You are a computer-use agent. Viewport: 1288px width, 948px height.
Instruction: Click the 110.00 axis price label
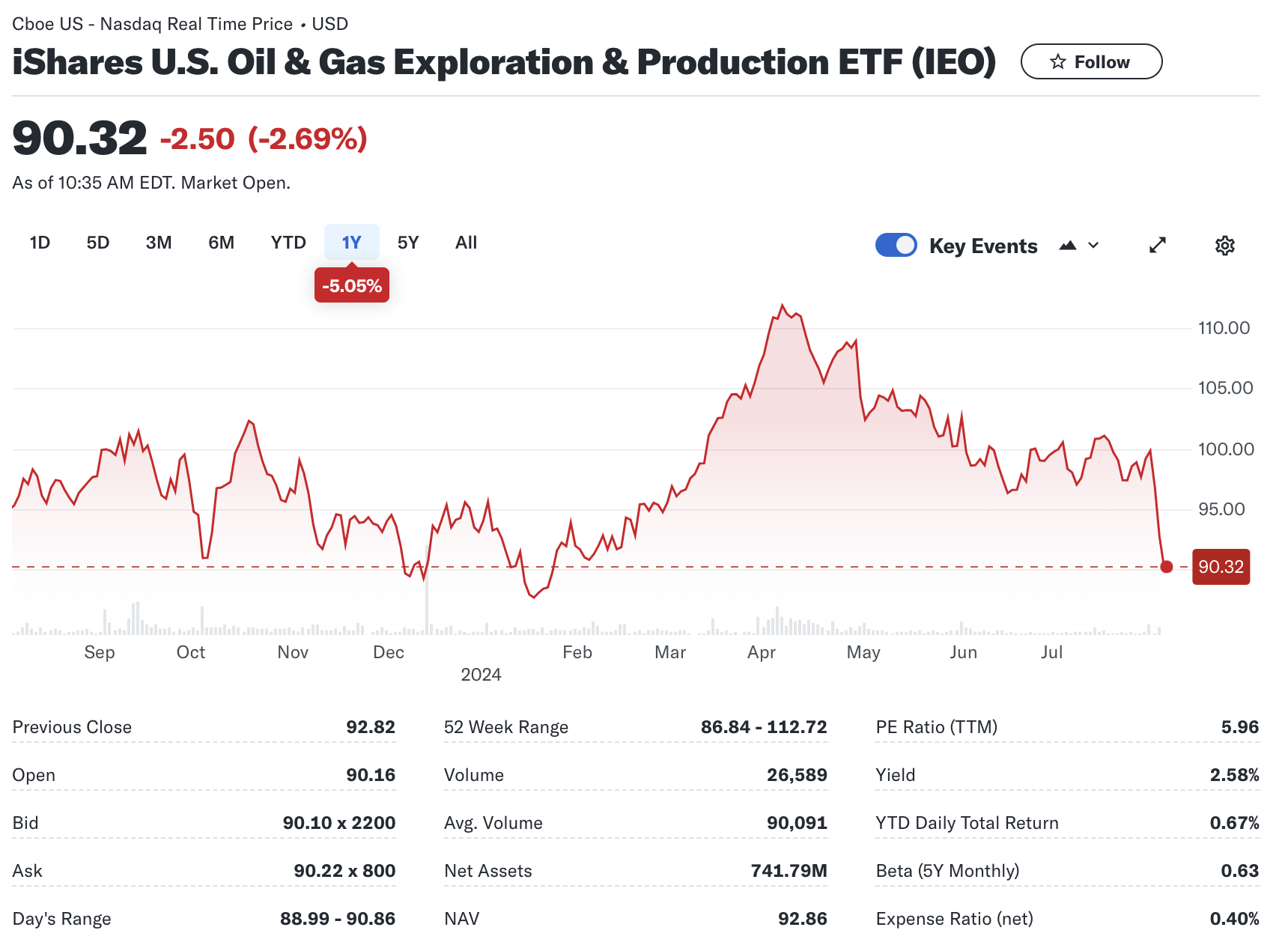tap(1224, 328)
